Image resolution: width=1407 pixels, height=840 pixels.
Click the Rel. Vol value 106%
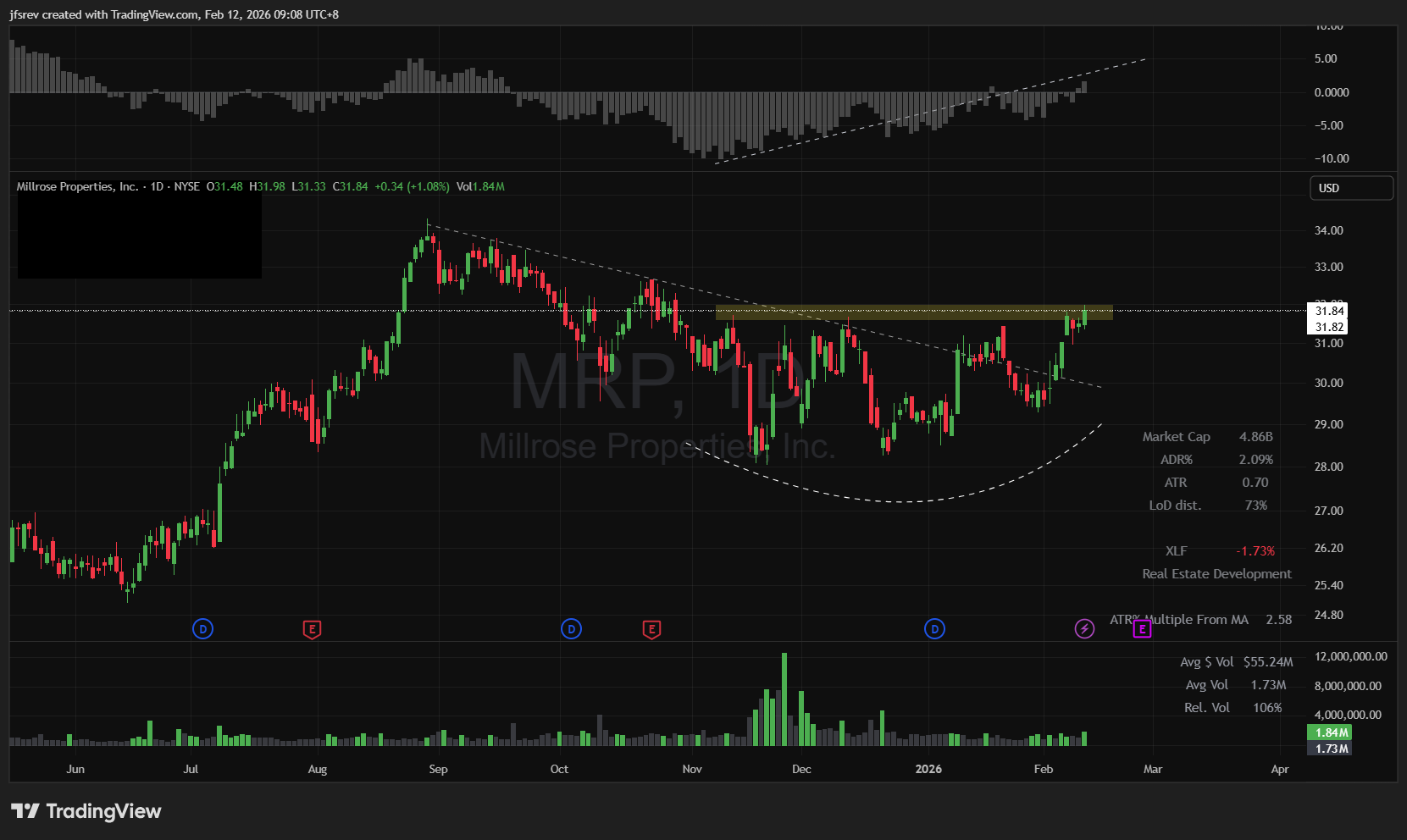coord(1267,708)
